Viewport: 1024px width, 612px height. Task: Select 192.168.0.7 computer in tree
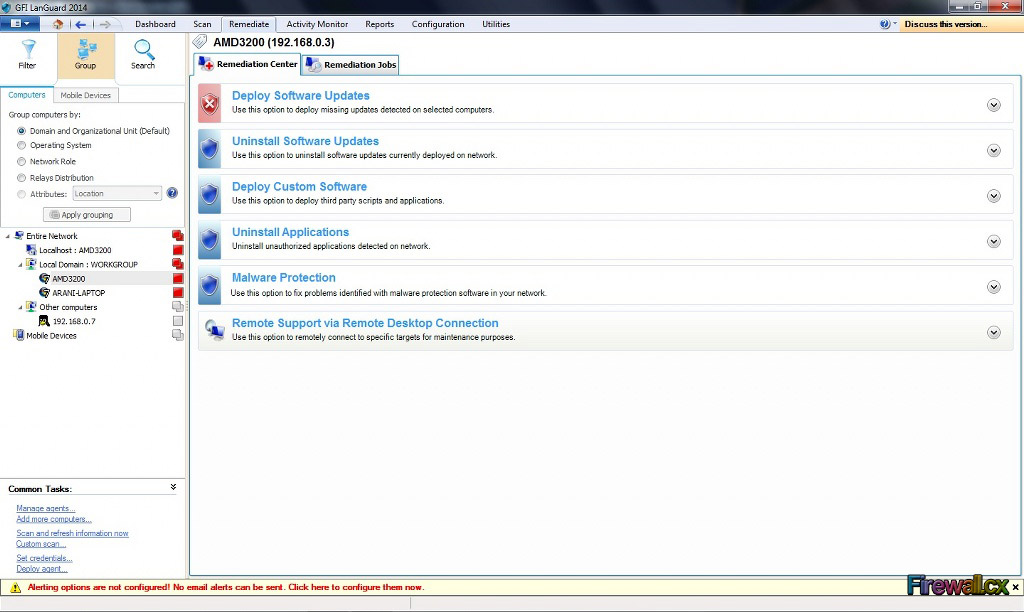[74, 321]
